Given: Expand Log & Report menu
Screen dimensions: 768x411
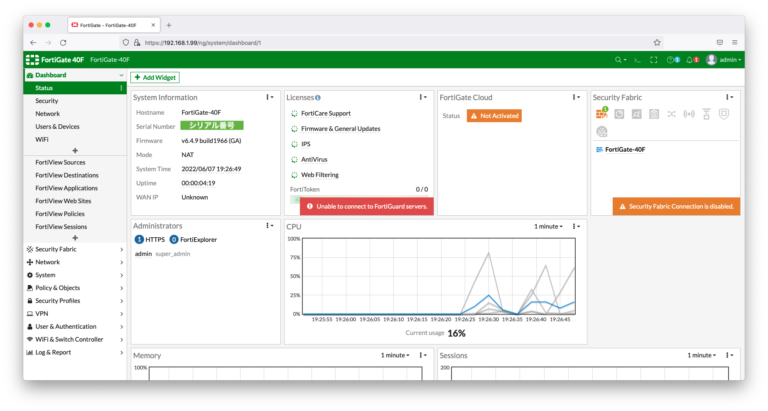Looking at the screenshot, I should [x=75, y=353].
